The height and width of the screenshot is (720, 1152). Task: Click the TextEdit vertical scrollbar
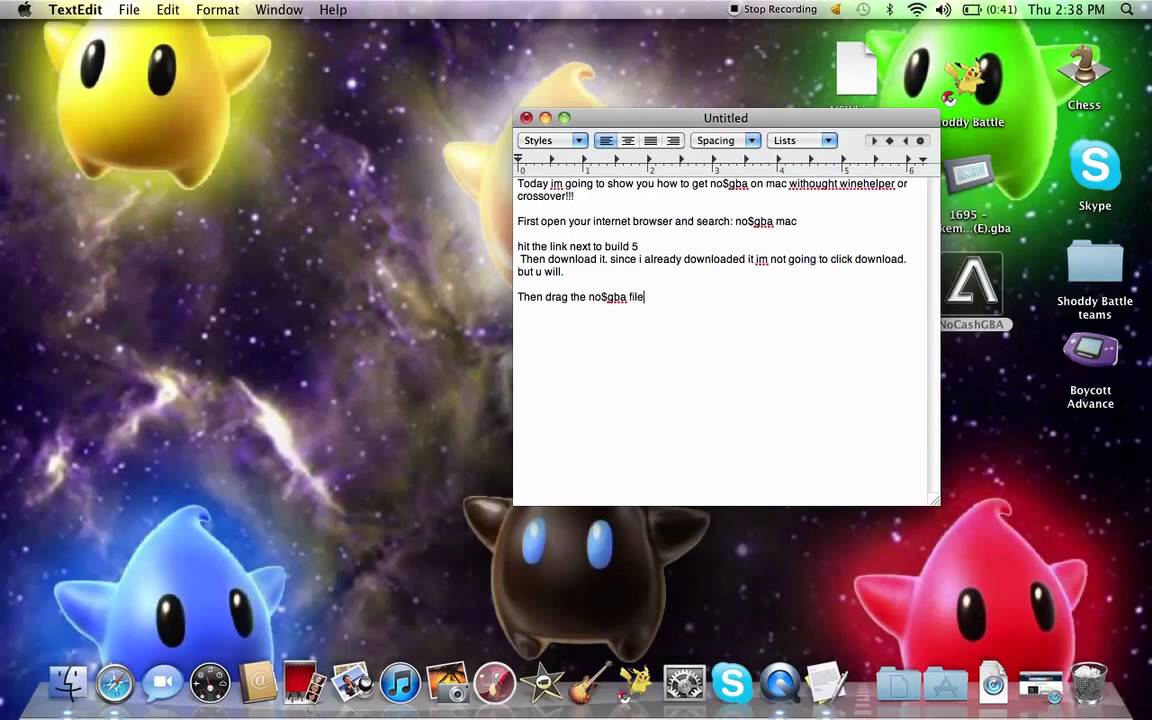click(934, 334)
